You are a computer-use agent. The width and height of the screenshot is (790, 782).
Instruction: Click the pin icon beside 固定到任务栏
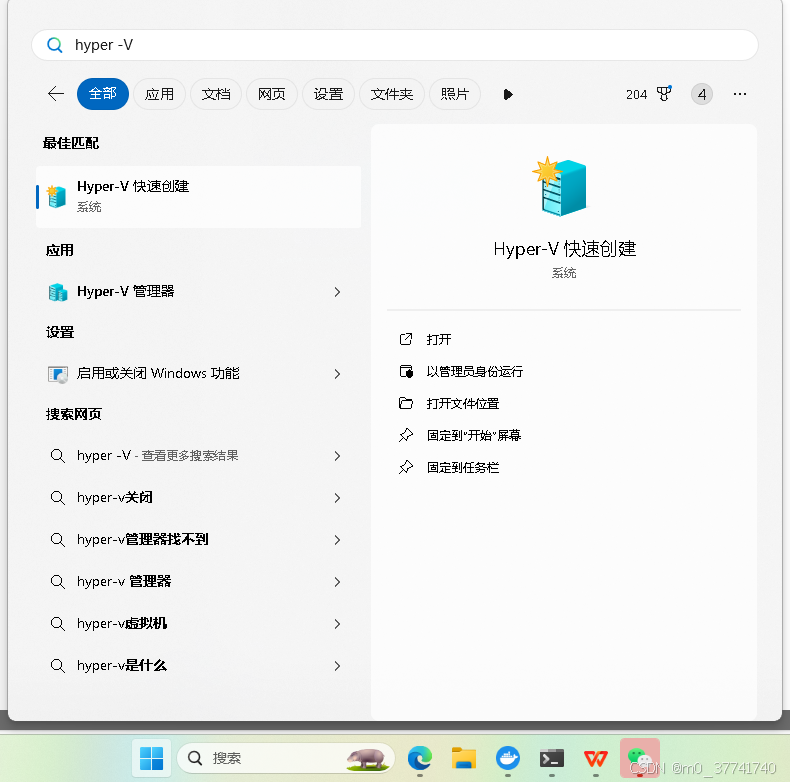pos(406,468)
